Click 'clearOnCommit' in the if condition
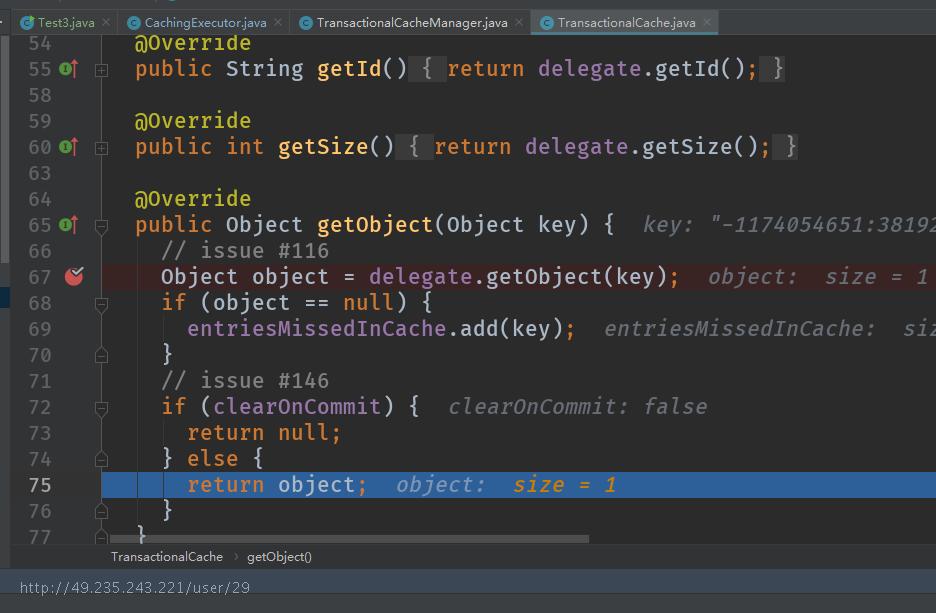 pos(297,407)
